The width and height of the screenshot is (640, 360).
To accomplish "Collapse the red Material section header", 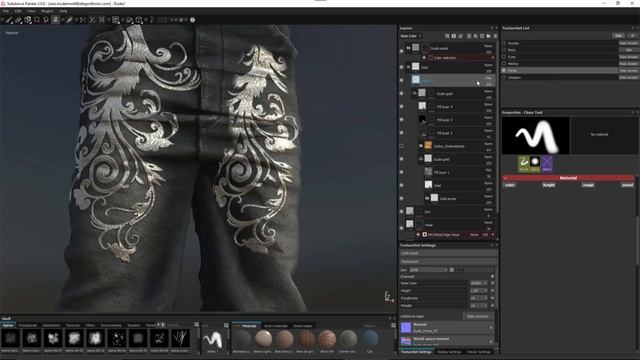I will (x=568, y=178).
